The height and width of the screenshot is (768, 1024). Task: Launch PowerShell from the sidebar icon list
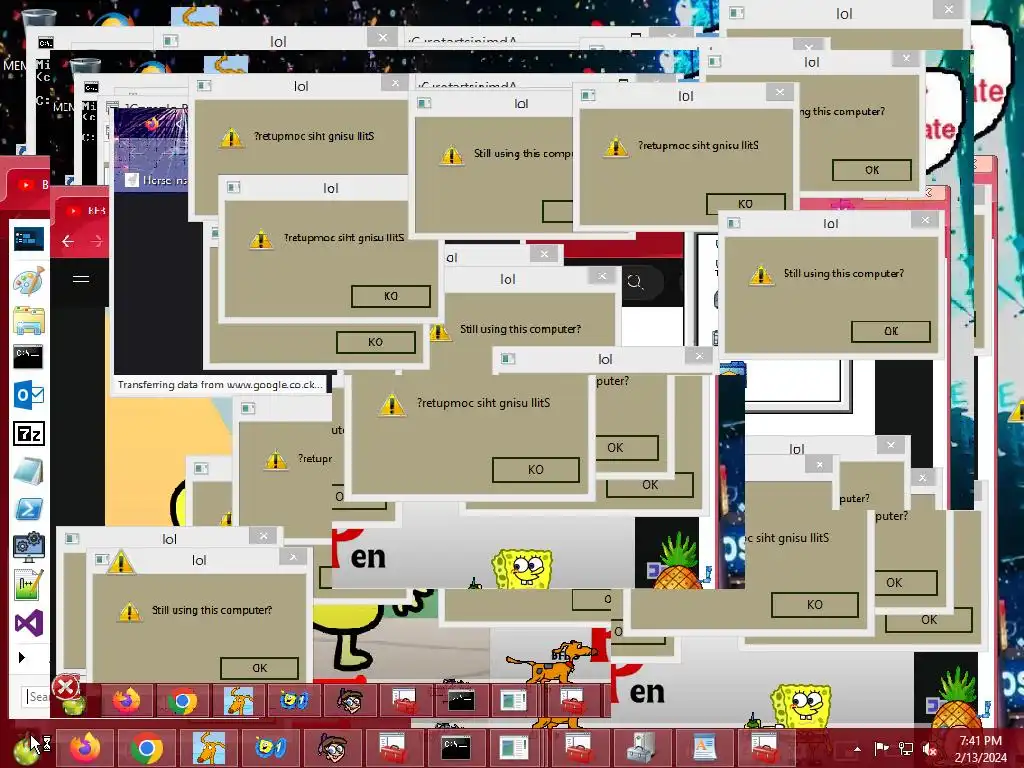coord(29,509)
